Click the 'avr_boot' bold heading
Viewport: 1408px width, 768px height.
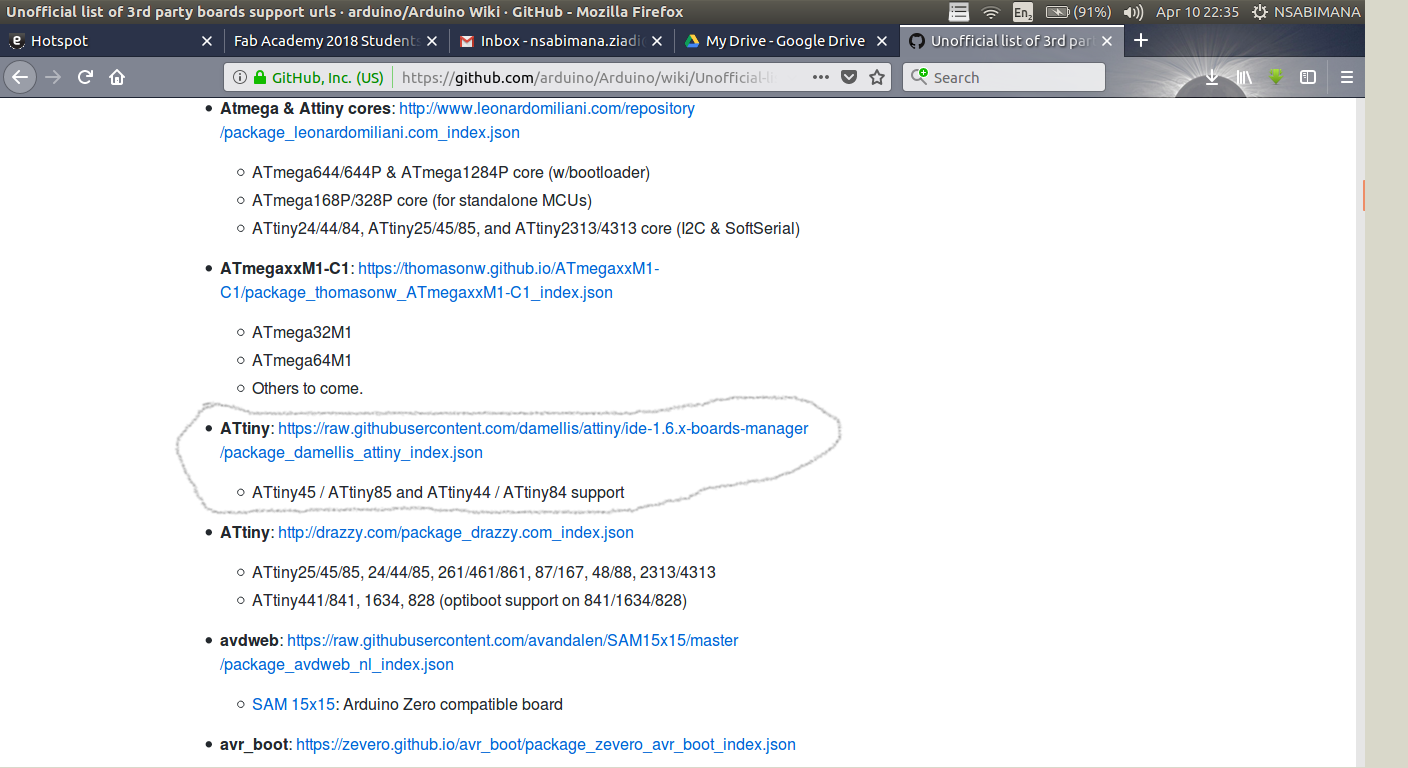coord(254,744)
